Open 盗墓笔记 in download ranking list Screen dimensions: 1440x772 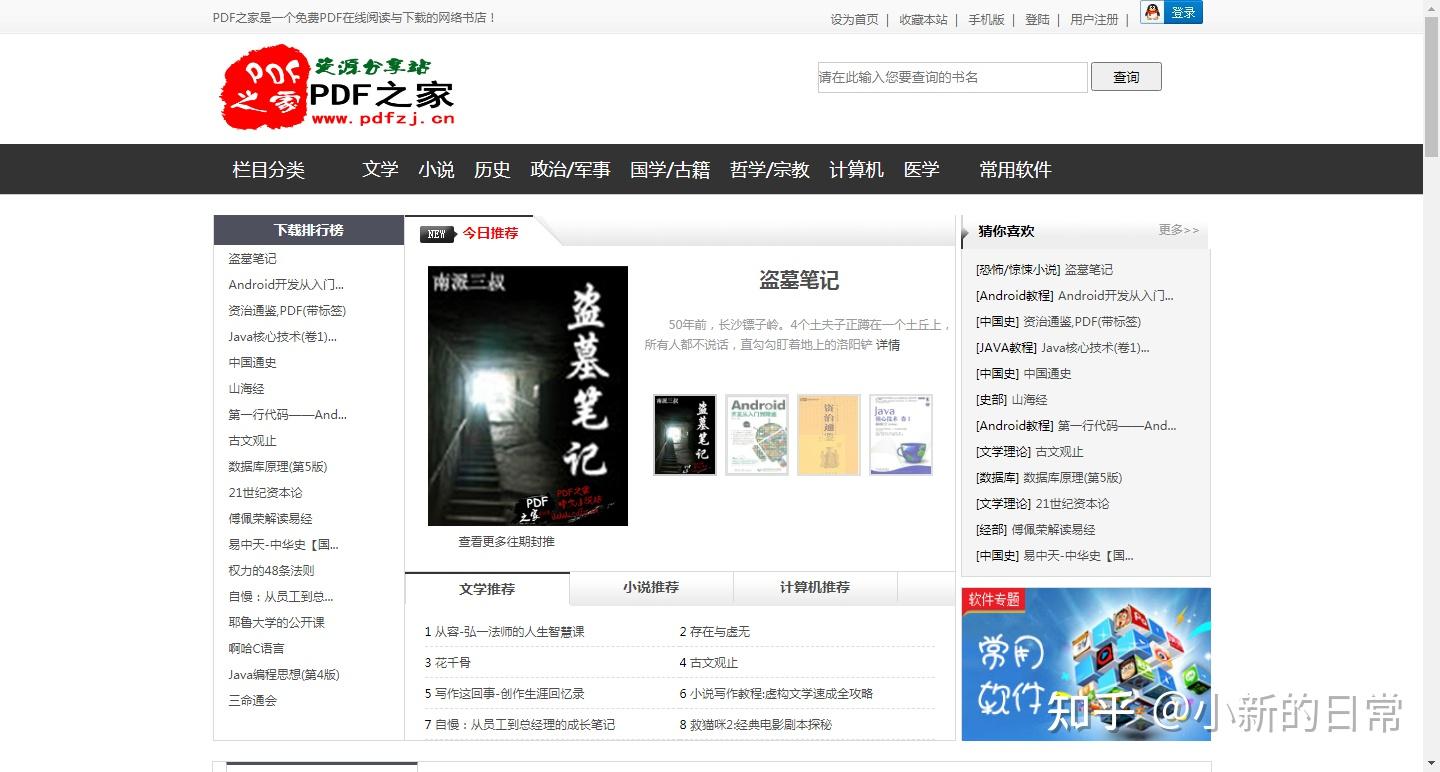252,259
